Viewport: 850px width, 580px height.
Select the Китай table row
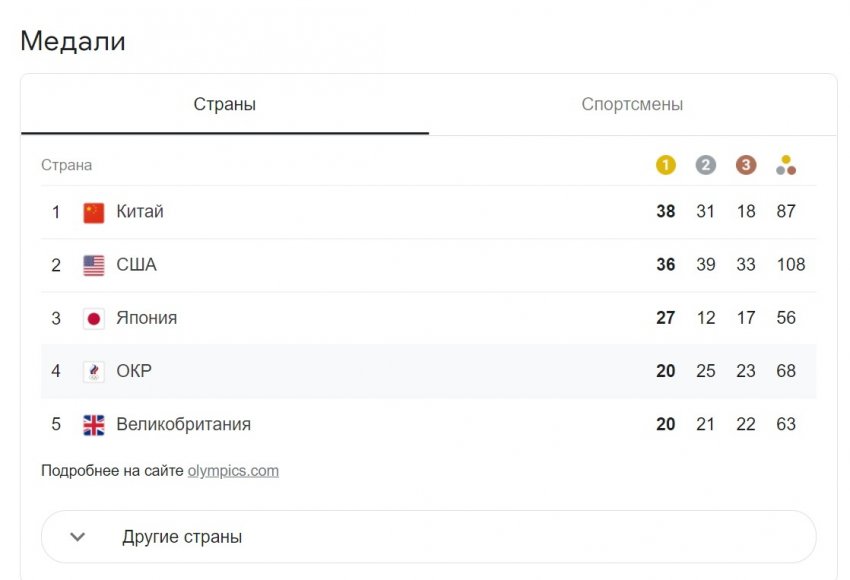tap(400, 211)
